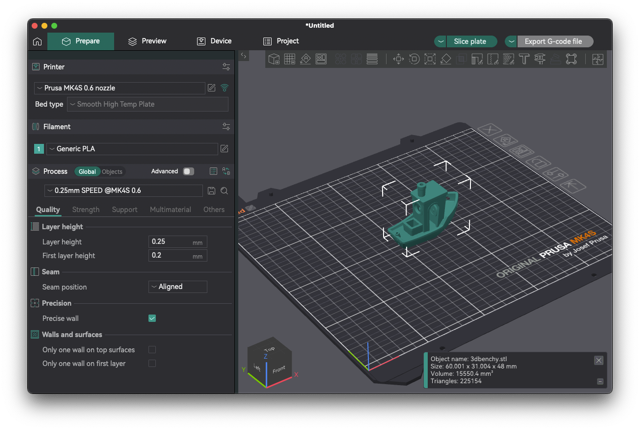Click the Slice plate button

point(472,41)
